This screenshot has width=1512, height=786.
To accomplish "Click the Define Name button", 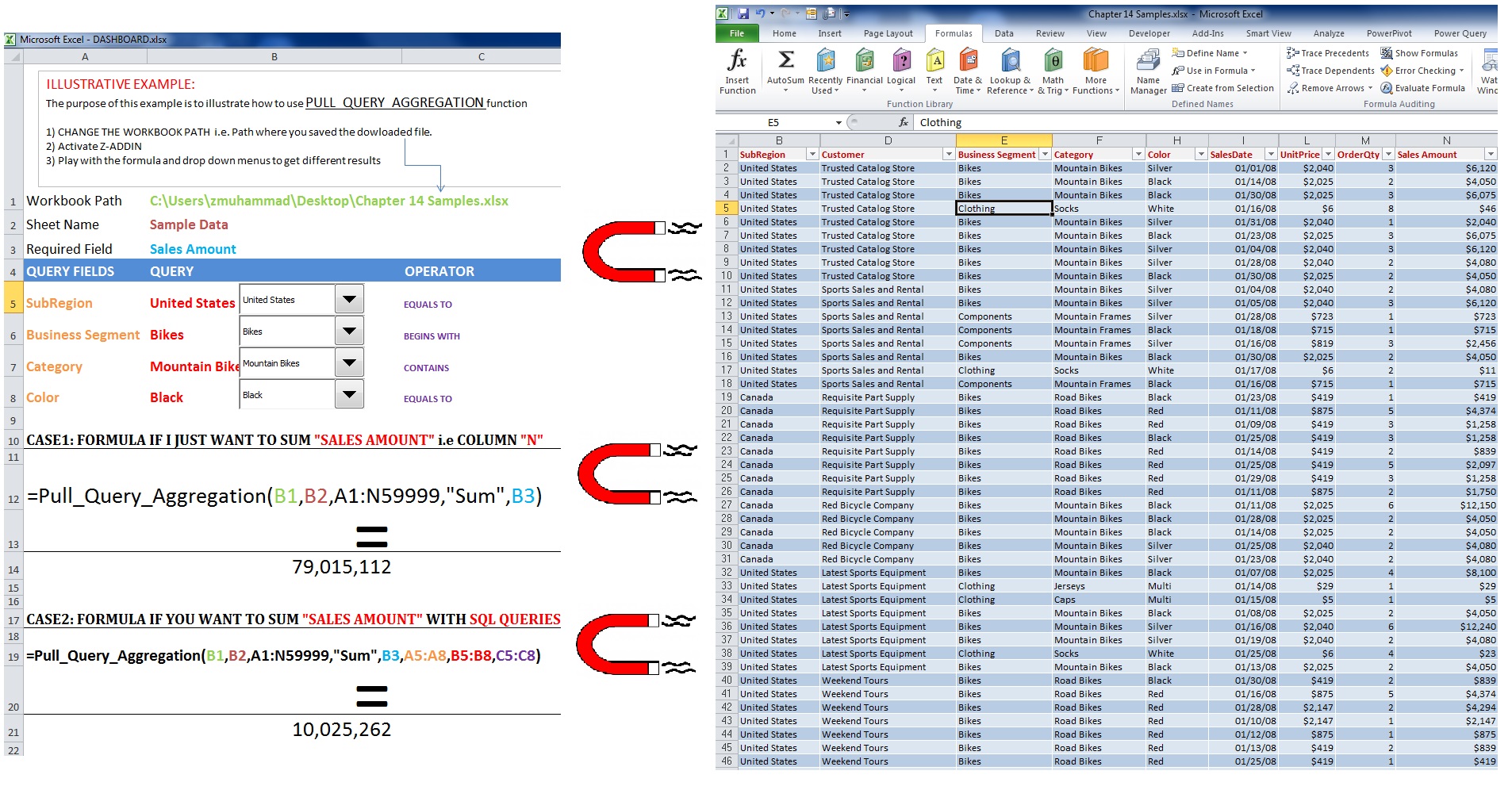I will click(1210, 53).
